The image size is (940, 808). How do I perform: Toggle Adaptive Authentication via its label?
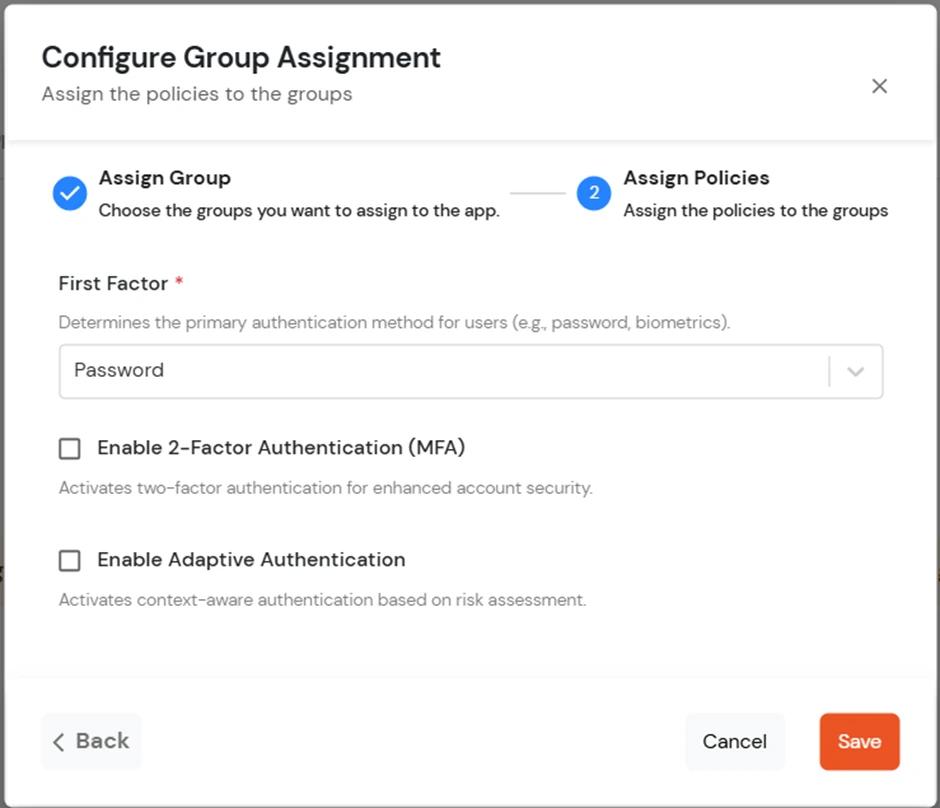(x=250, y=560)
